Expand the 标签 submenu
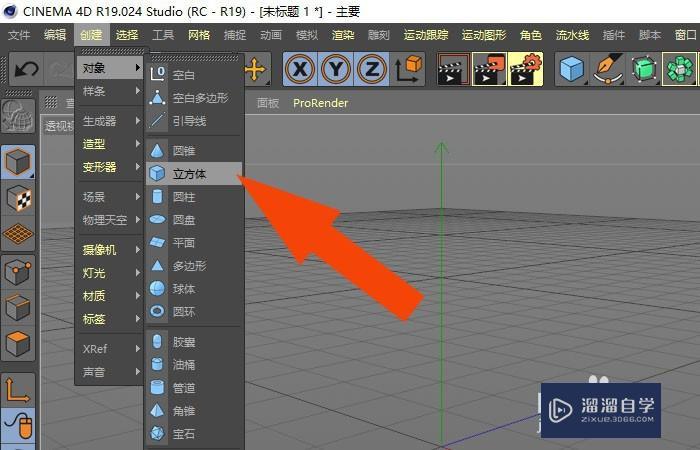This screenshot has width=700, height=450. 110,319
